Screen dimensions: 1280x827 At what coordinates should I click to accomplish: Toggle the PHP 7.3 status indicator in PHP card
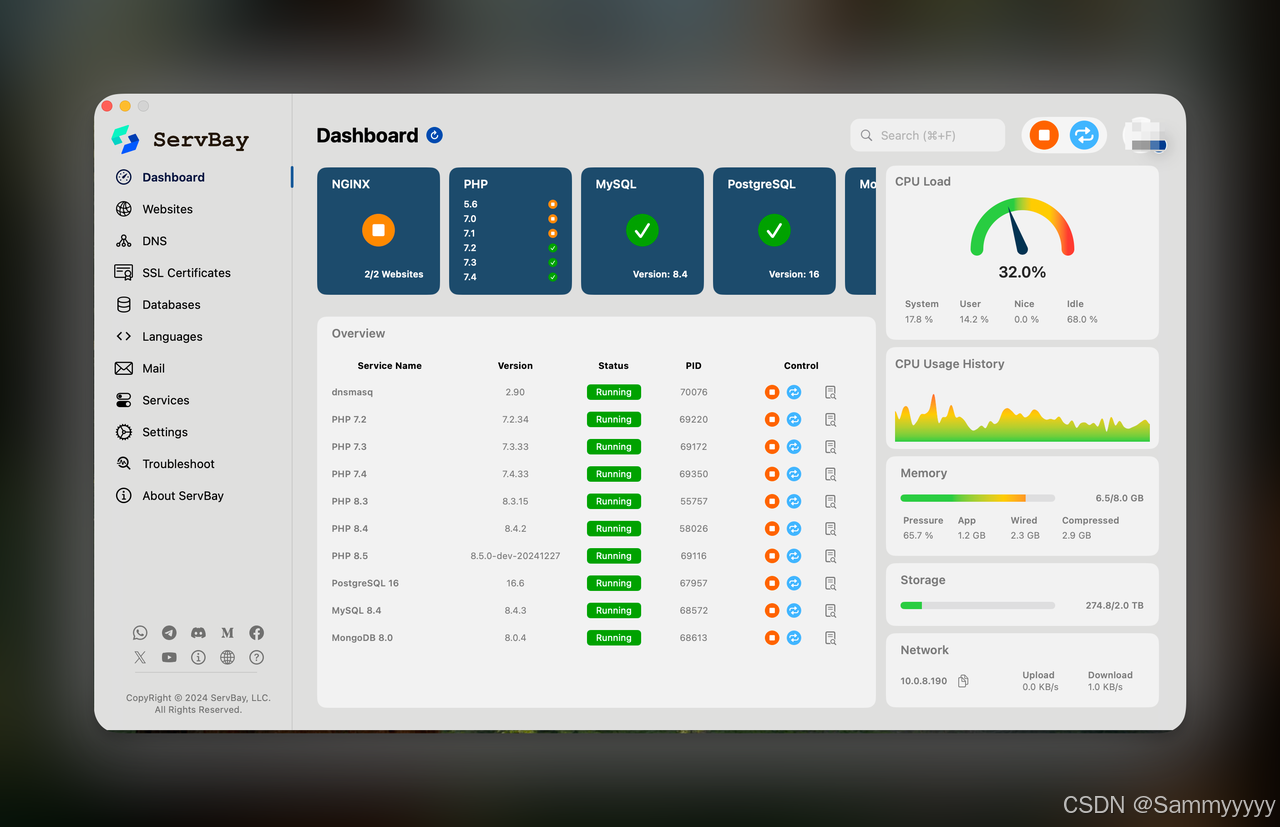coord(553,262)
